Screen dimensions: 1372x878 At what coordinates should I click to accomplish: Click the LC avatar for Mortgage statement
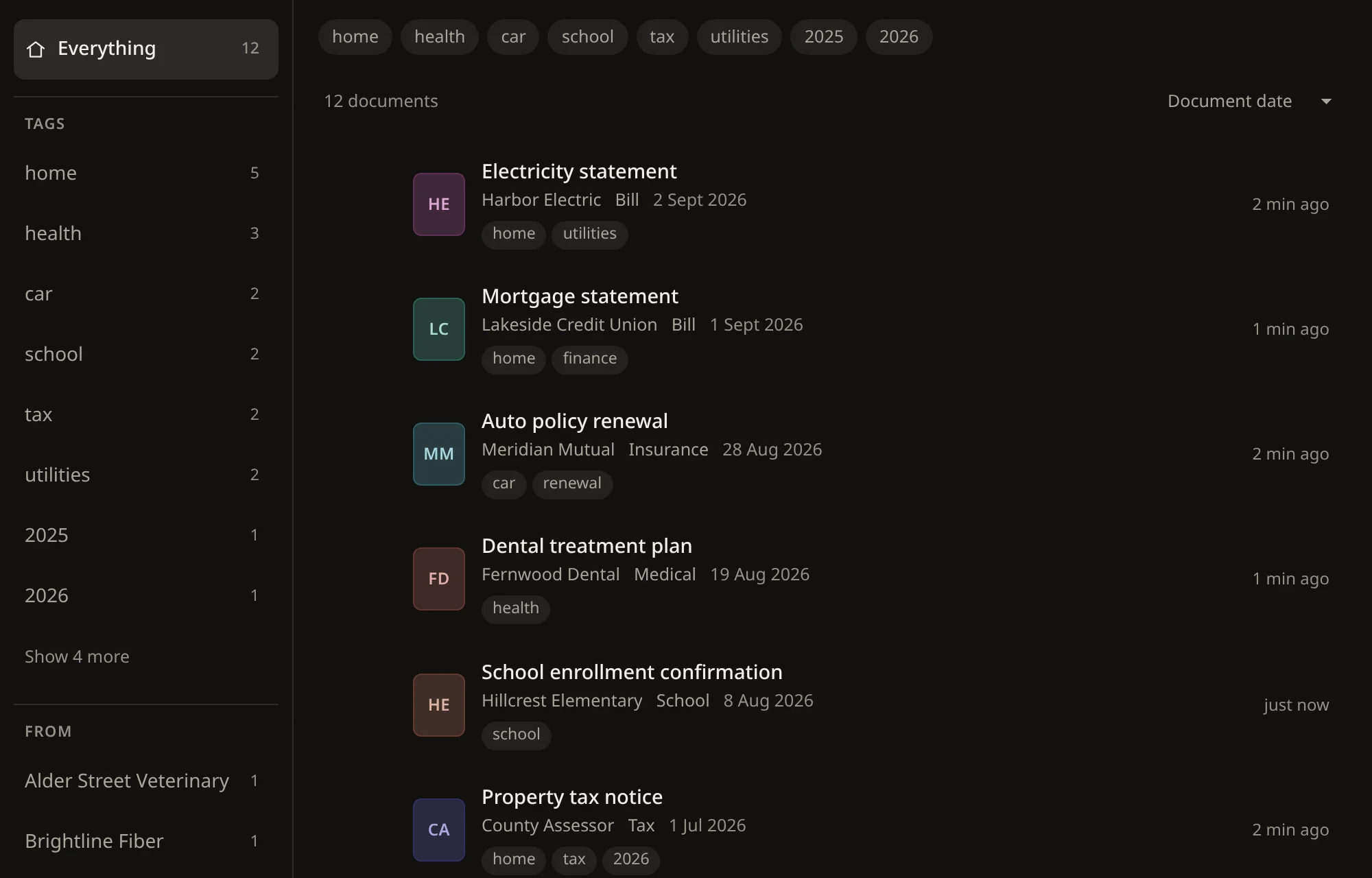click(x=439, y=329)
